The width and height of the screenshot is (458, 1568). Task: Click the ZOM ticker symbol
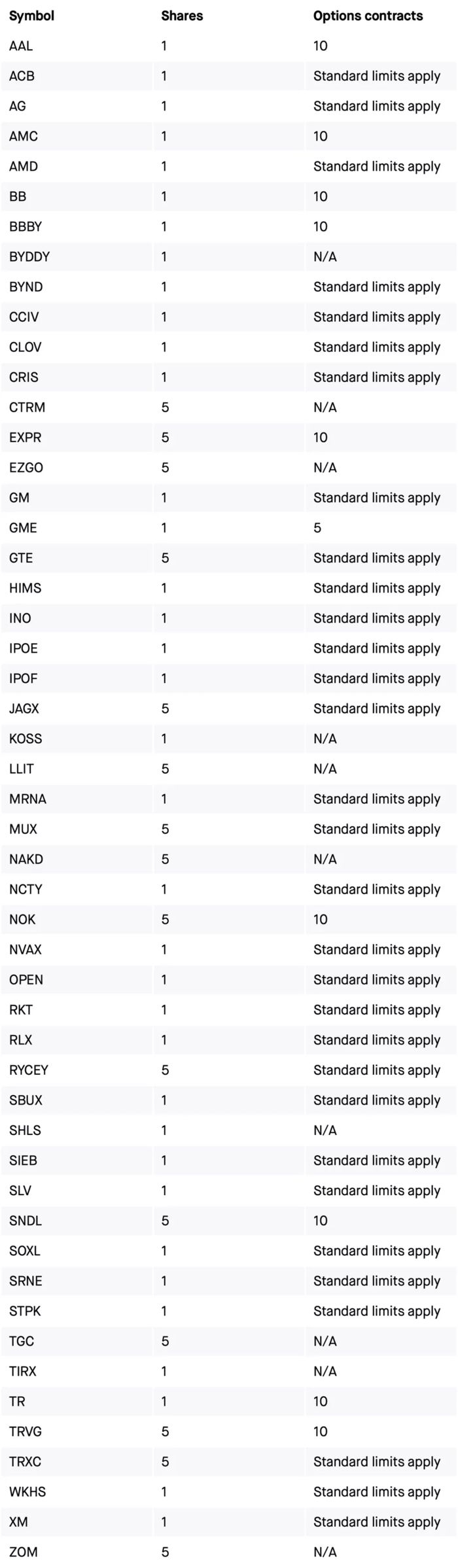(x=24, y=1552)
